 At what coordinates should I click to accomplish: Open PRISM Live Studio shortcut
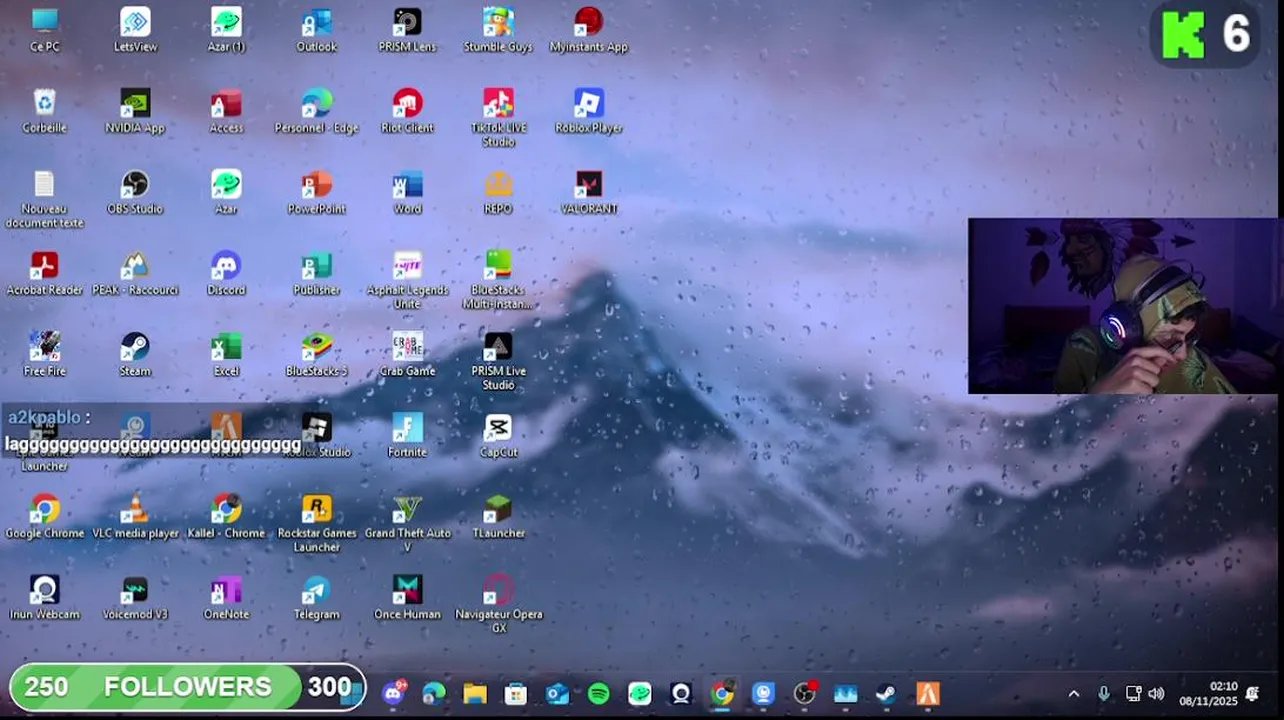[x=498, y=360]
